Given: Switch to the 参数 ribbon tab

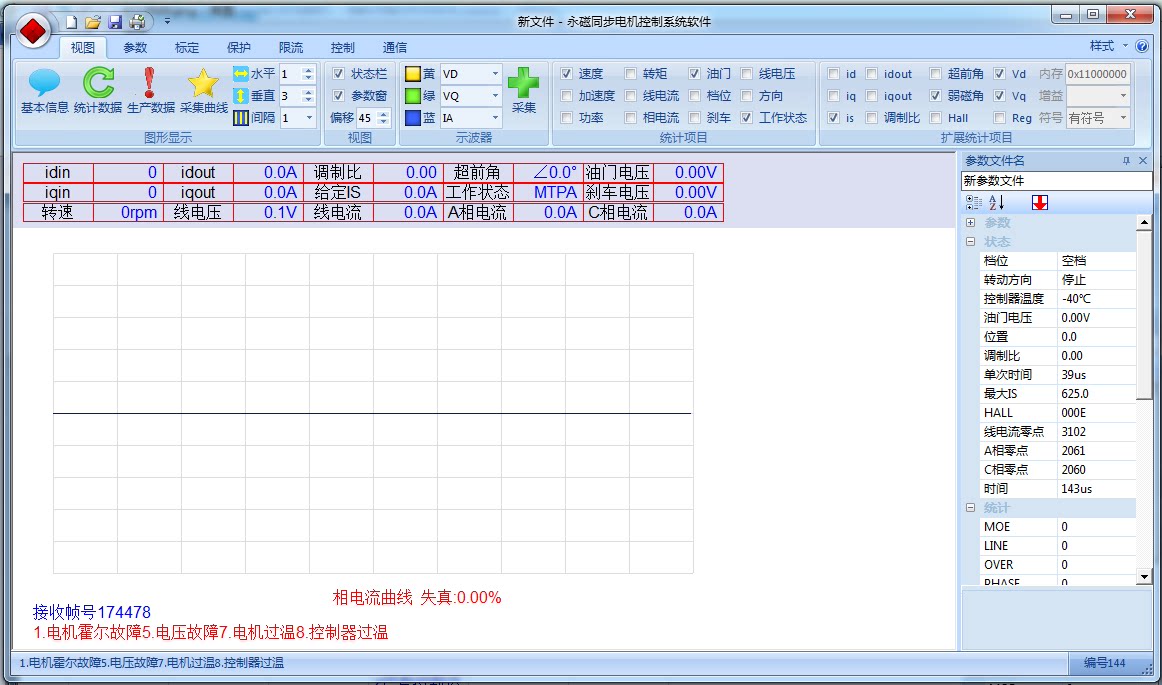Looking at the screenshot, I should click(135, 47).
